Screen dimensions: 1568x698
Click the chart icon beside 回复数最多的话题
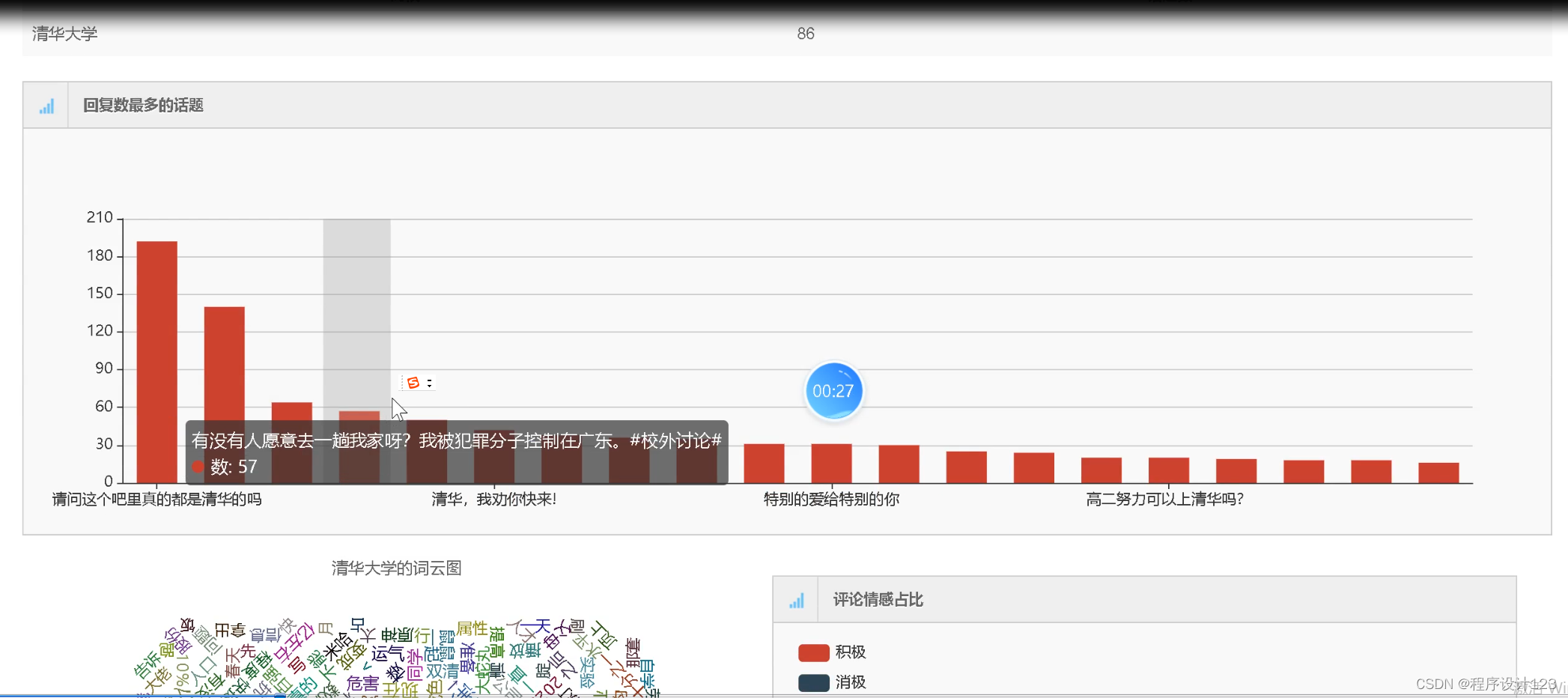(46, 106)
